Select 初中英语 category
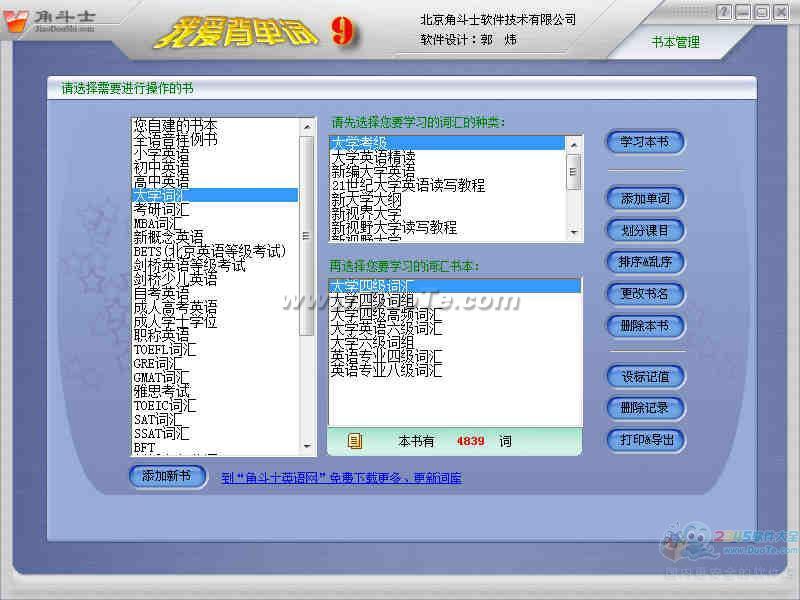 click(215, 167)
